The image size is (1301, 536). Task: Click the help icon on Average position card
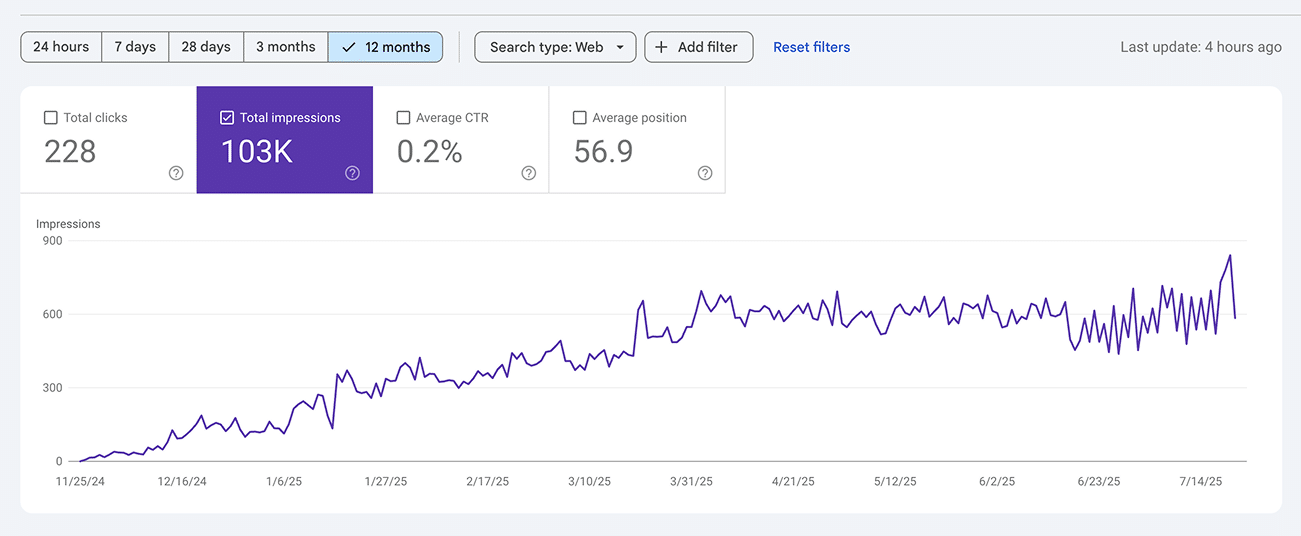point(705,173)
